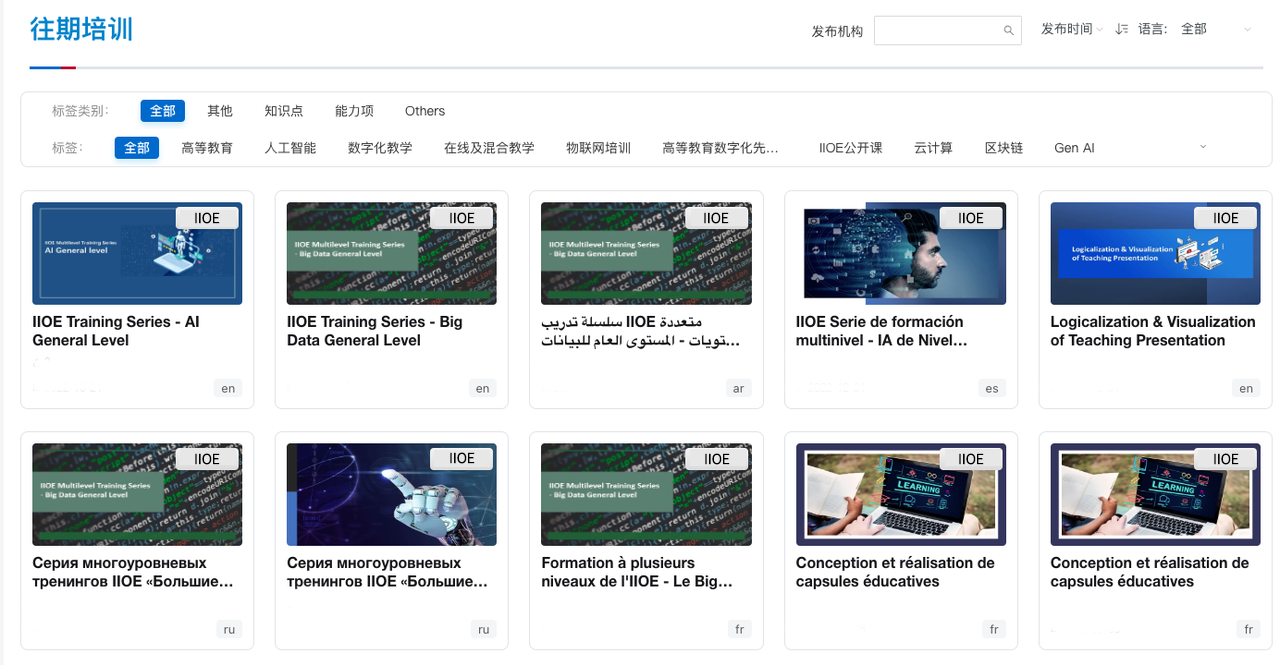The height and width of the screenshot is (665, 1280).
Task: Select the 其他 tag category
Action: click(219, 111)
